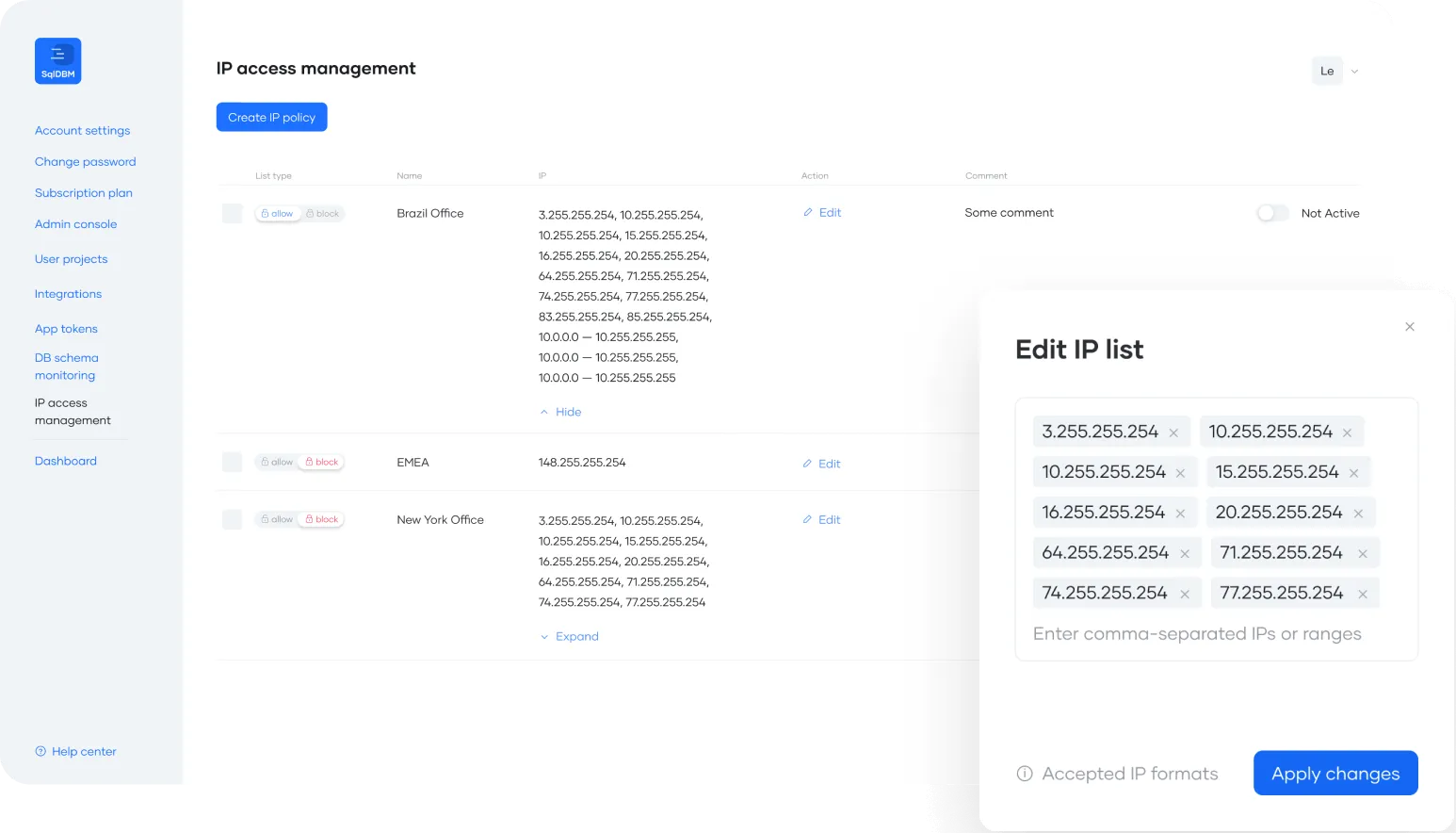This screenshot has height=833, width=1456.
Task: Expand the New York Office IP list
Action: [x=570, y=637]
